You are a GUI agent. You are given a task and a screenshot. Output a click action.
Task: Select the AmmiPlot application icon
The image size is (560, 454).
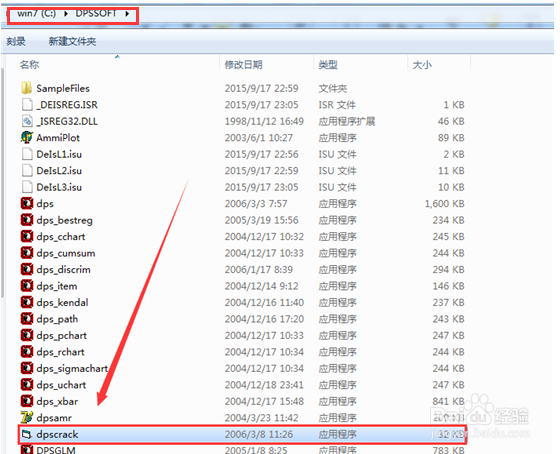(x=26, y=137)
